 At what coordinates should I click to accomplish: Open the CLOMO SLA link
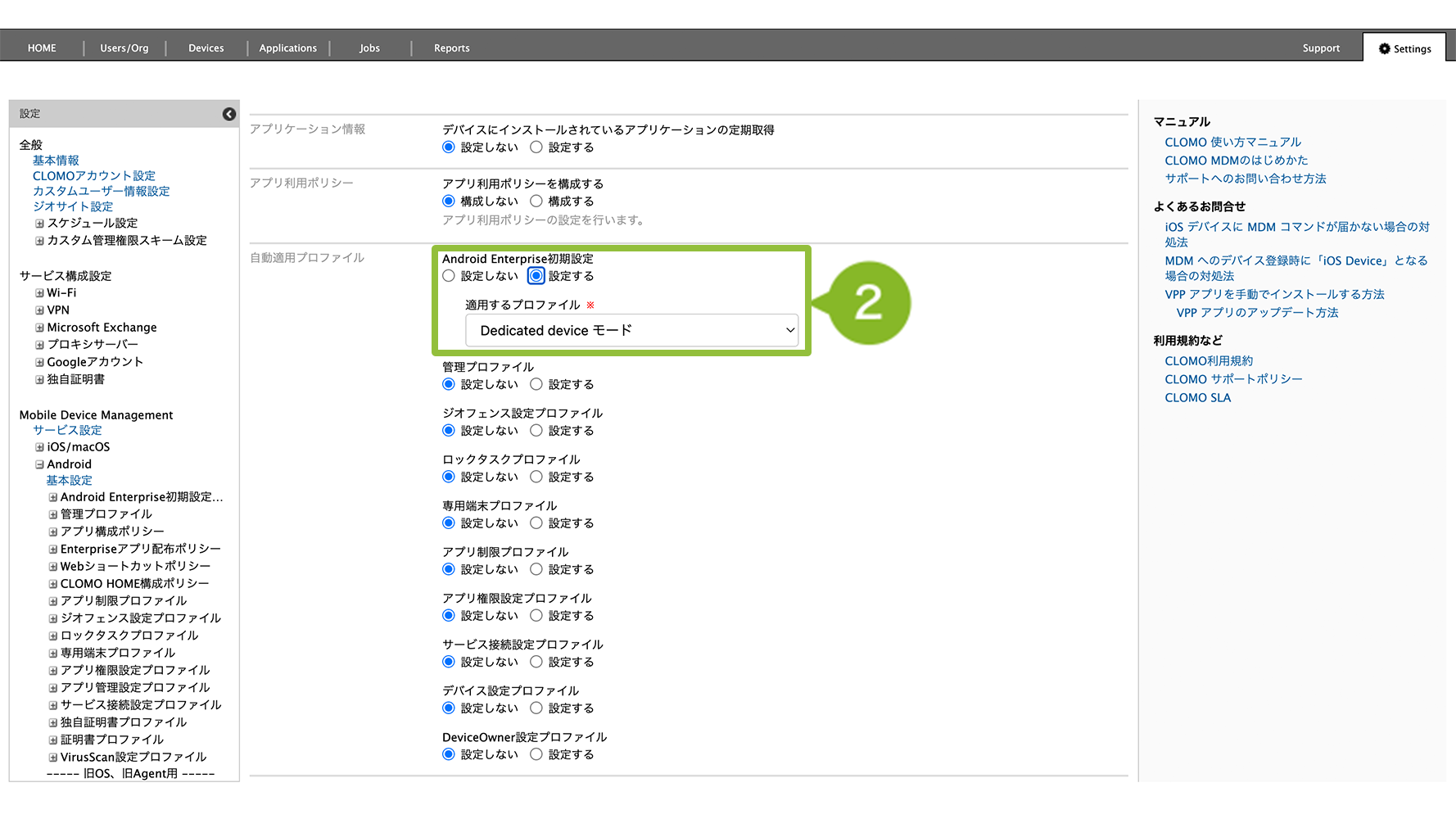(1197, 398)
